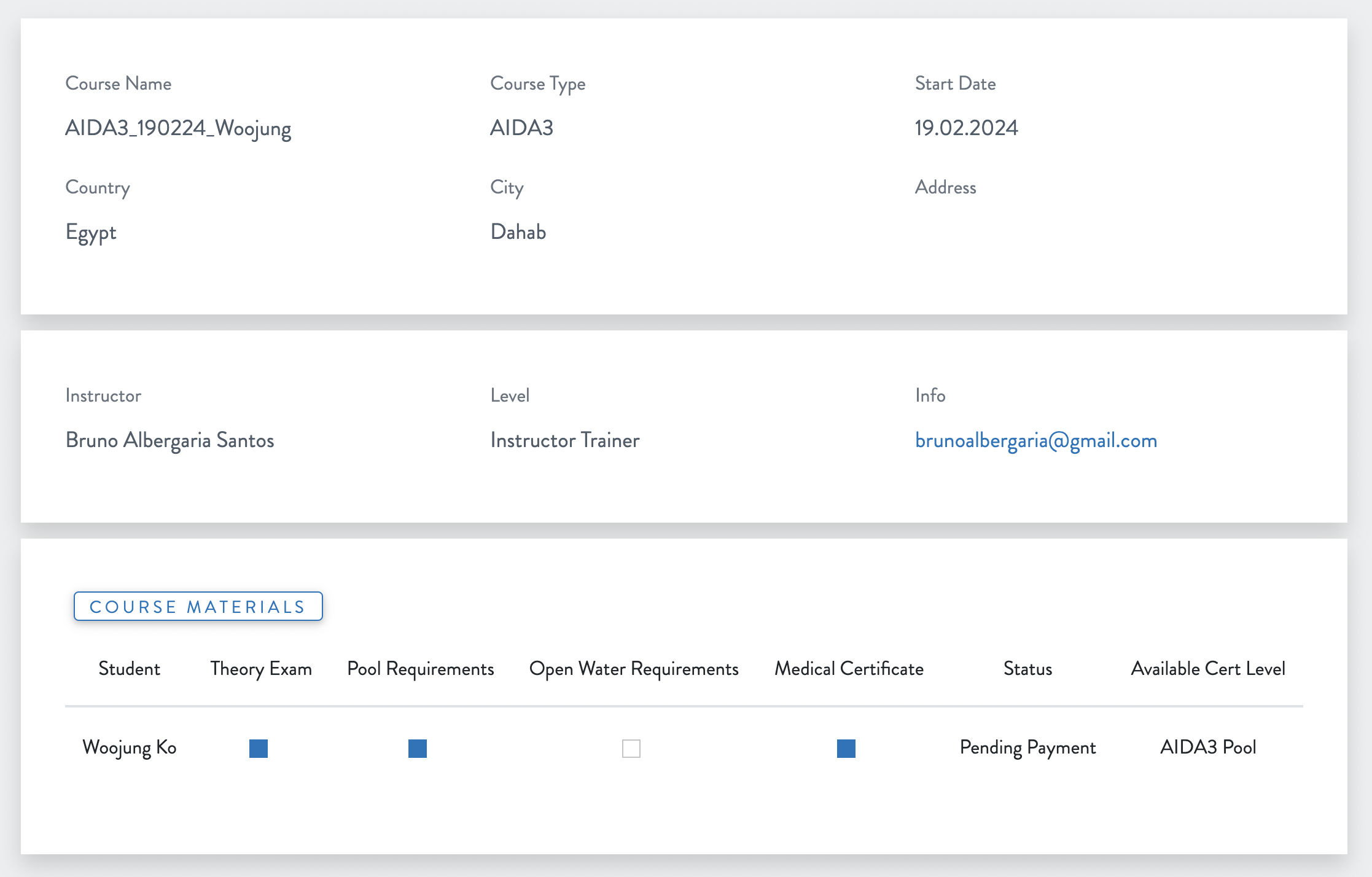Click the Student column header
Viewport: 1372px width, 877px height.
[129, 668]
